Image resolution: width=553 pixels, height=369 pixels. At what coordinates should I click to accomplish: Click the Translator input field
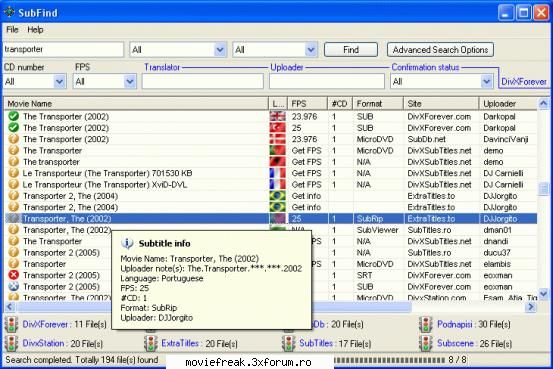pyautogui.click(x=203, y=81)
